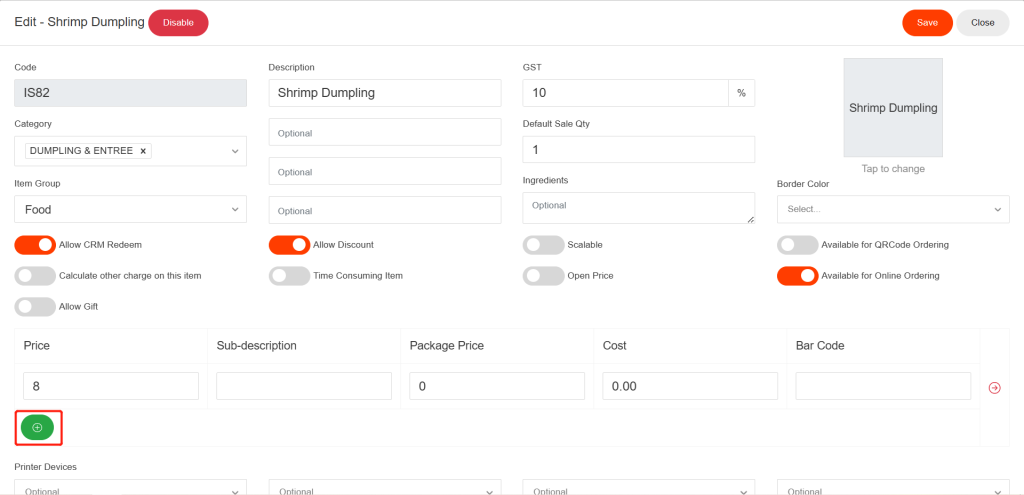Click the Bar Code input field

(x=883, y=386)
